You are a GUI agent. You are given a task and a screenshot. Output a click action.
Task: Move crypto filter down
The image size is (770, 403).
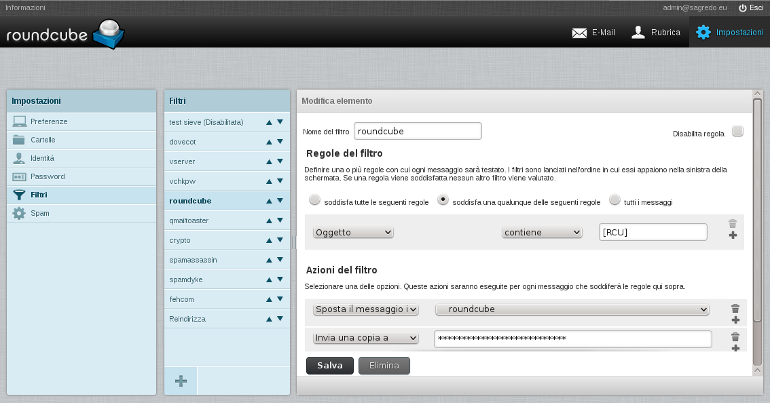tap(280, 240)
